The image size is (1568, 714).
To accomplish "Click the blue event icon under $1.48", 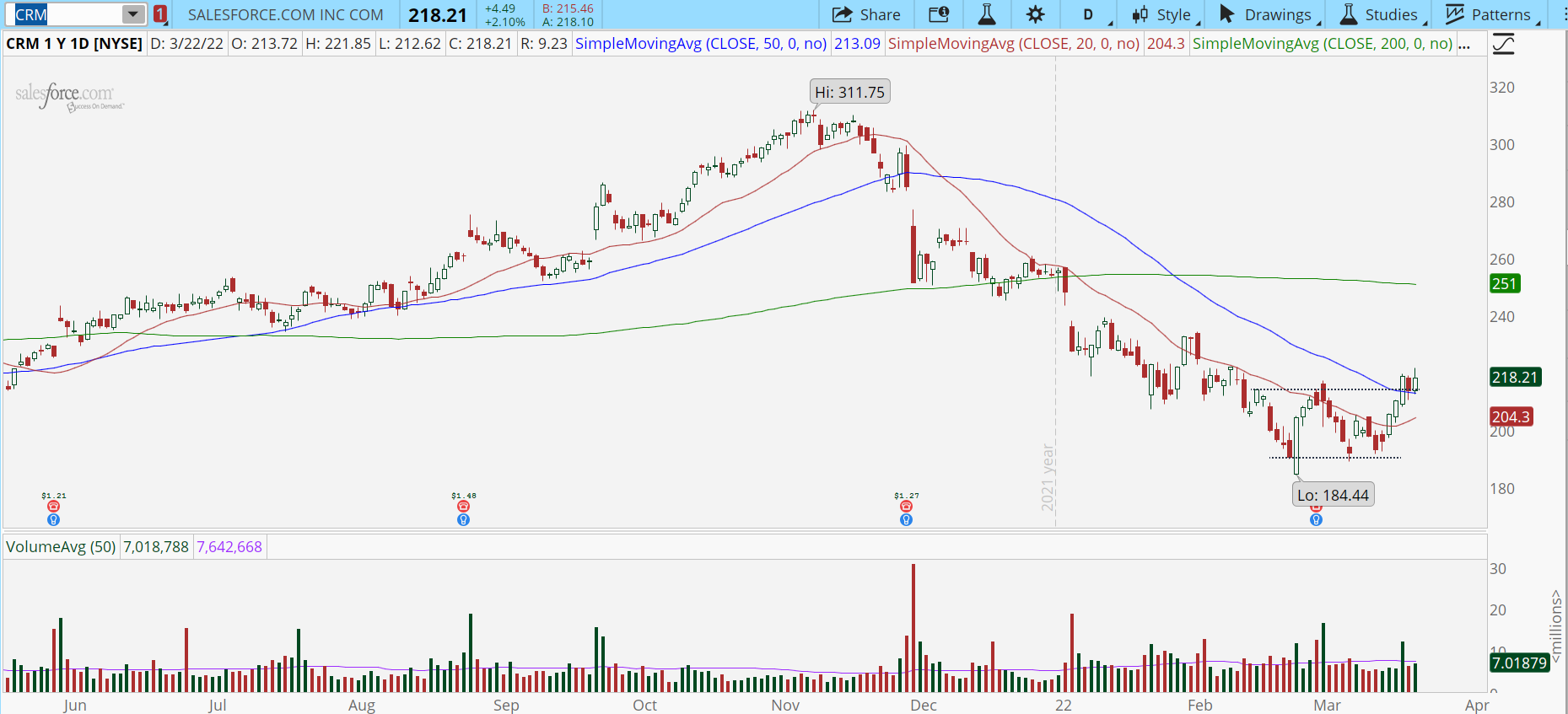I will click(x=463, y=520).
